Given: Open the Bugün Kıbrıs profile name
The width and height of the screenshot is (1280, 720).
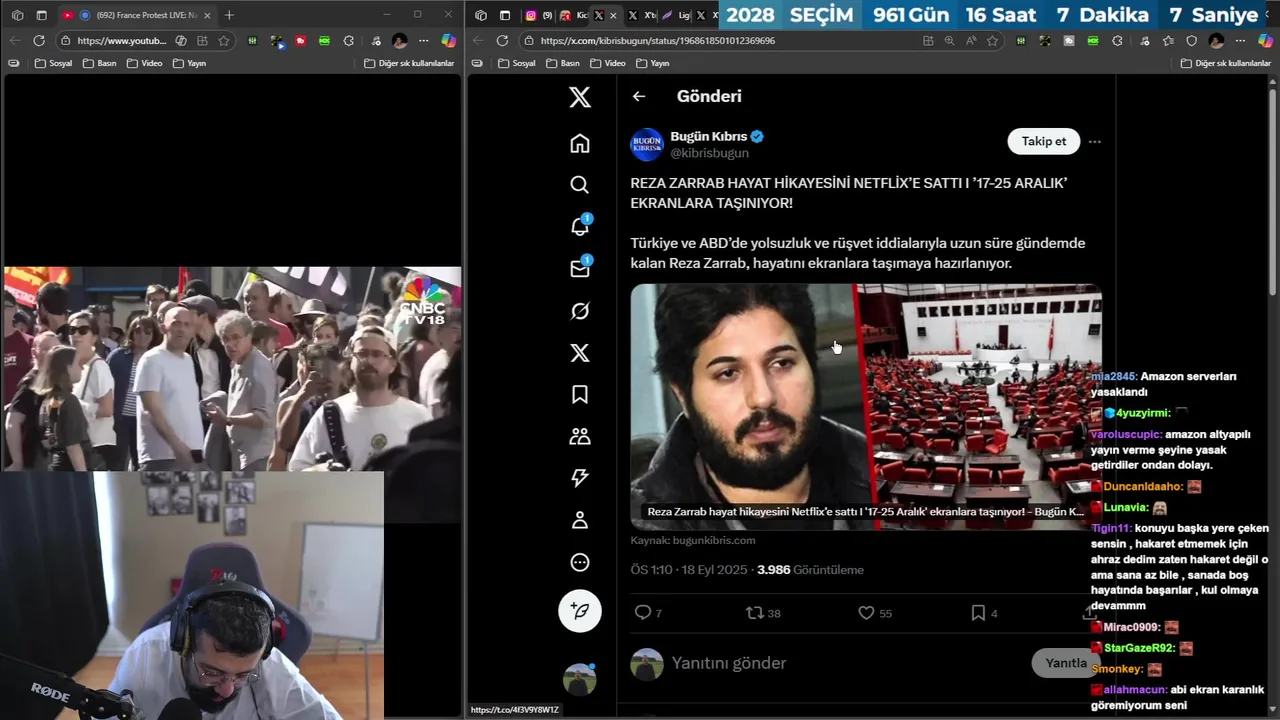Looking at the screenshot, I should click(709, 136).
